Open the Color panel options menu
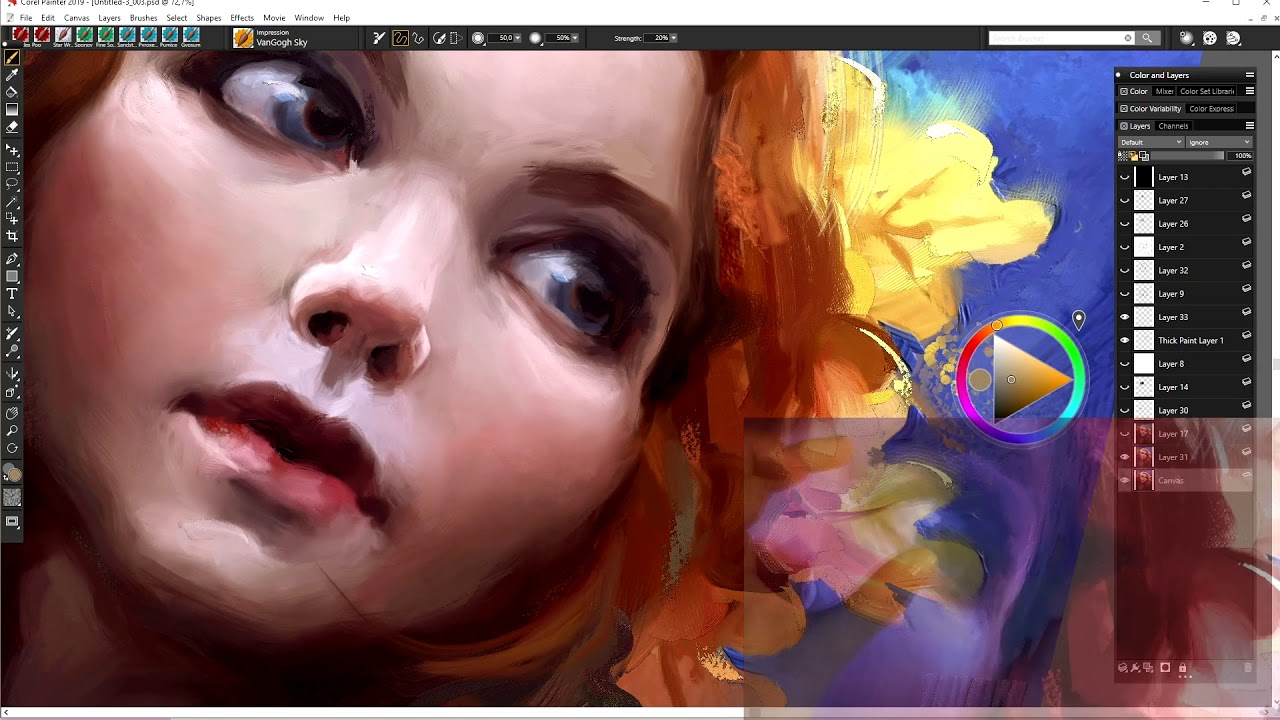The width and height of the screenshot is (1280, 720). (1249, 91)
